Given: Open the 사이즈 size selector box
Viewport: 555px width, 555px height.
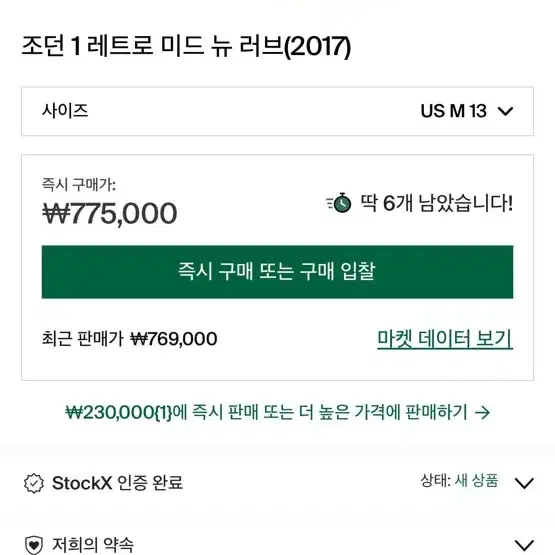Looking at the screenshot, I should tap(278, 111).
